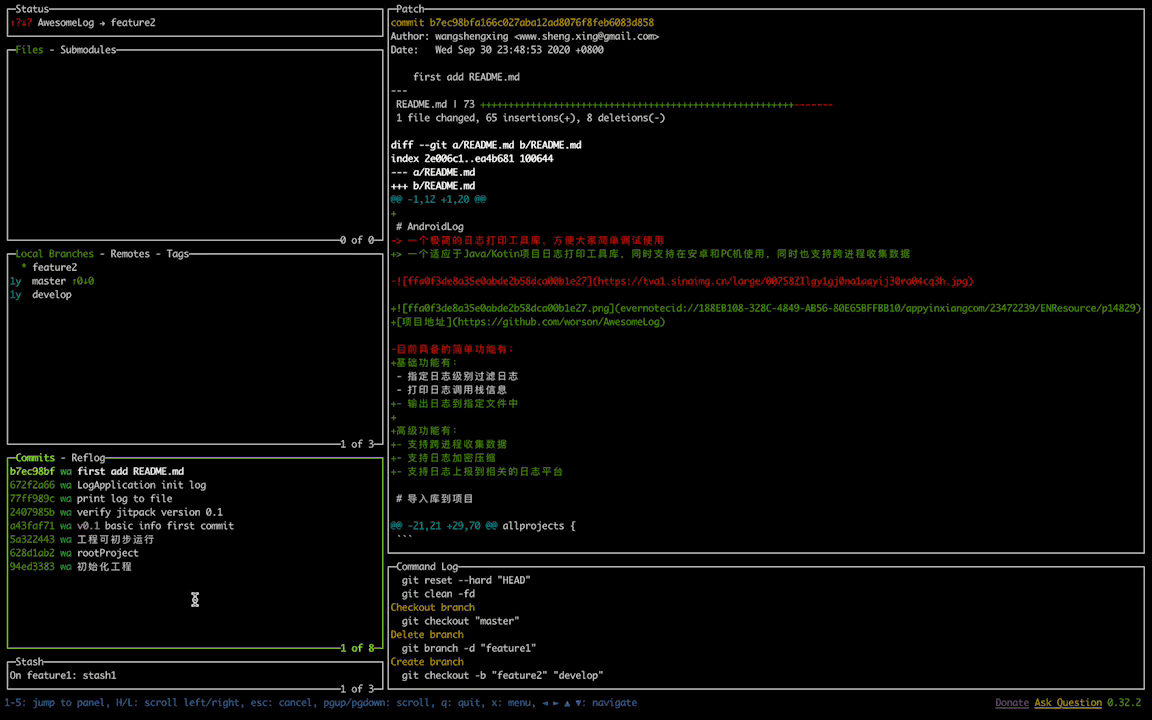Select commit 672f2a66 LogApplication init log
Viewport: 1152px width, 720px height.
(x=195, y=485)
